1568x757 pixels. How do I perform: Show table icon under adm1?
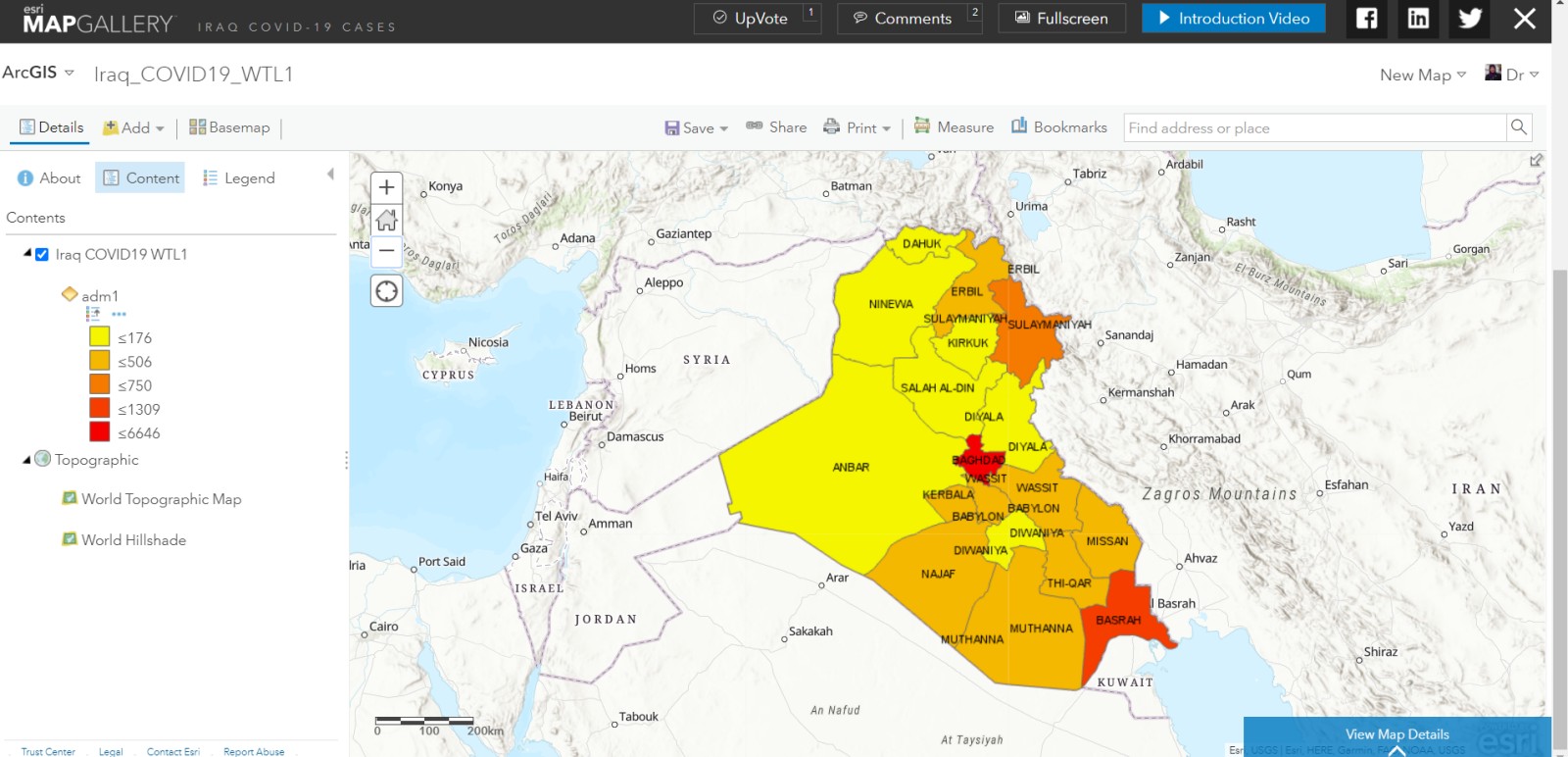pyautogui.click(x=93, y=314)
